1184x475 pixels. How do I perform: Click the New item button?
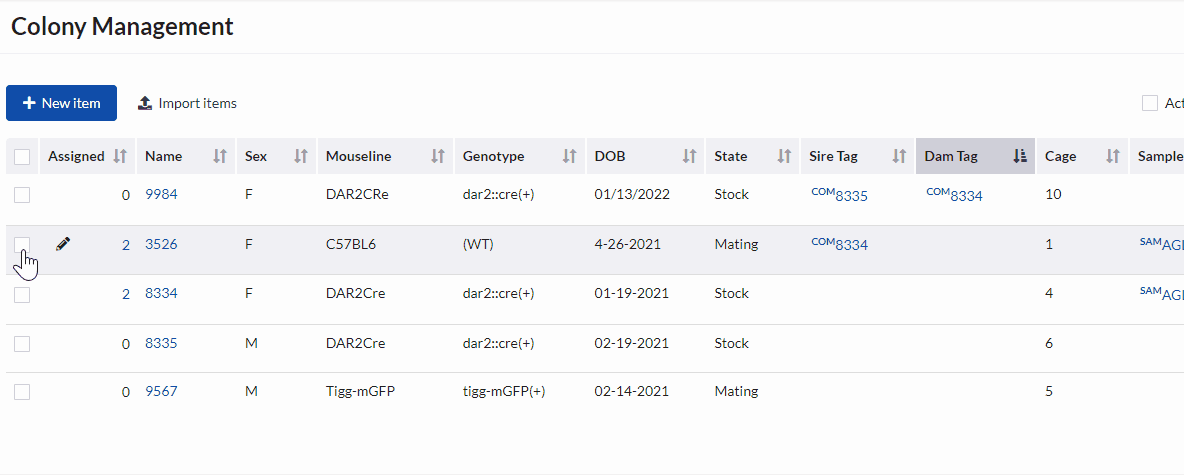[61, 103]
